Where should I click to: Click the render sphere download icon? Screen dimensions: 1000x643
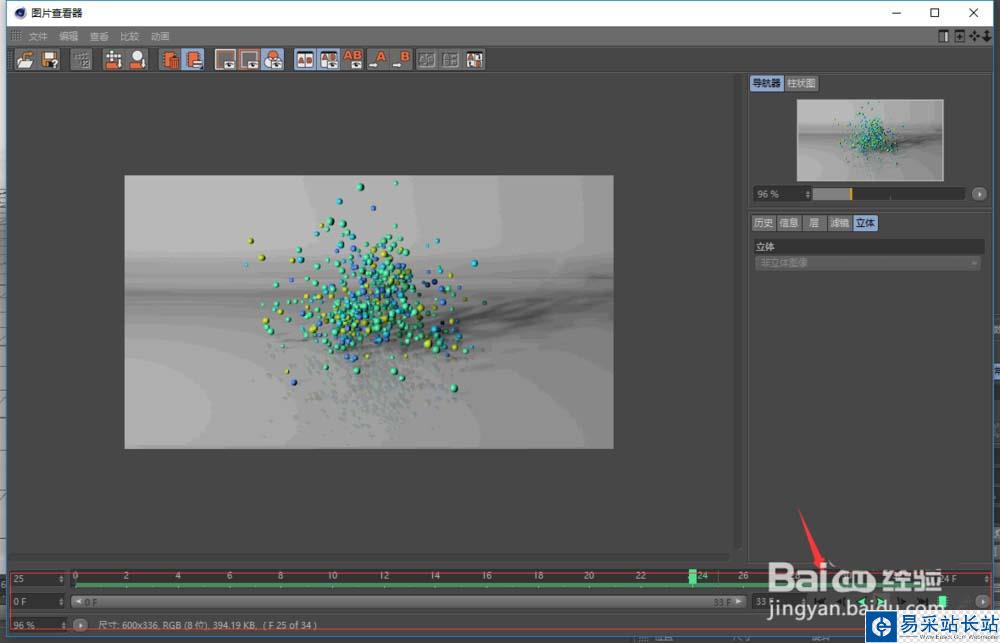(x=138, y=60)
